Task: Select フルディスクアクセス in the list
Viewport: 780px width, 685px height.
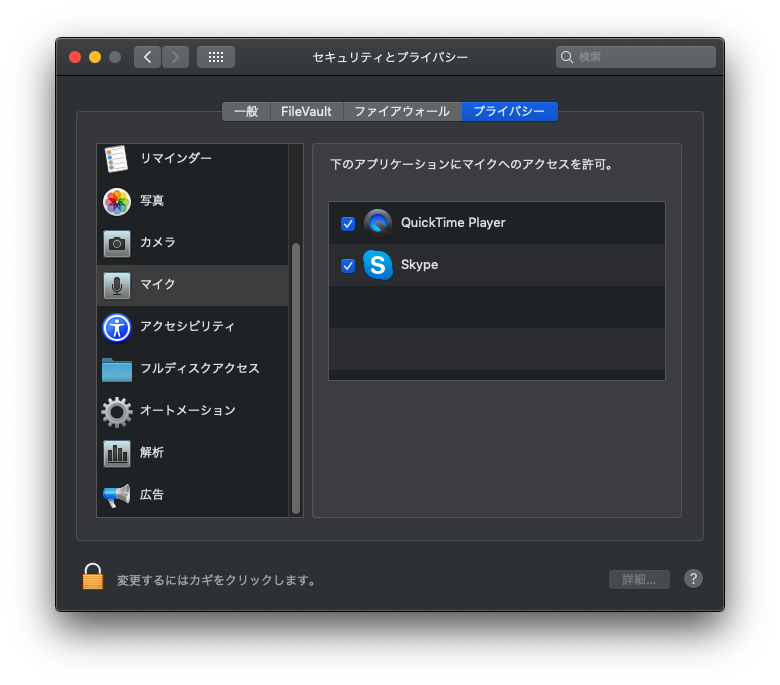Action: point(193,370)
